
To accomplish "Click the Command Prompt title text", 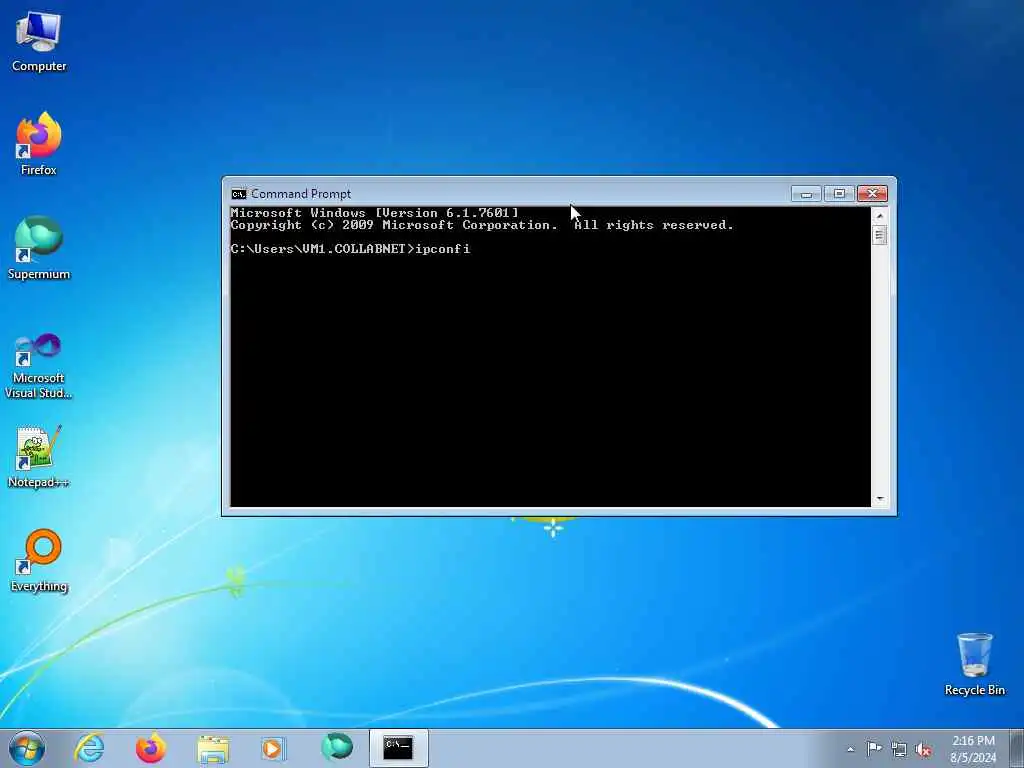I will (301, 194).
